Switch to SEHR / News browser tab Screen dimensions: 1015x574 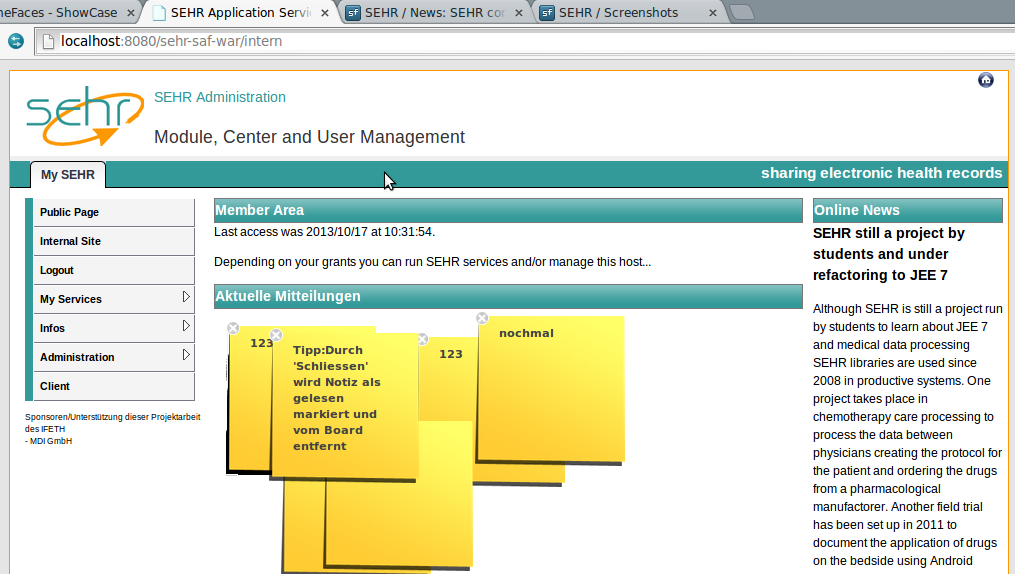tap(434, 12)
